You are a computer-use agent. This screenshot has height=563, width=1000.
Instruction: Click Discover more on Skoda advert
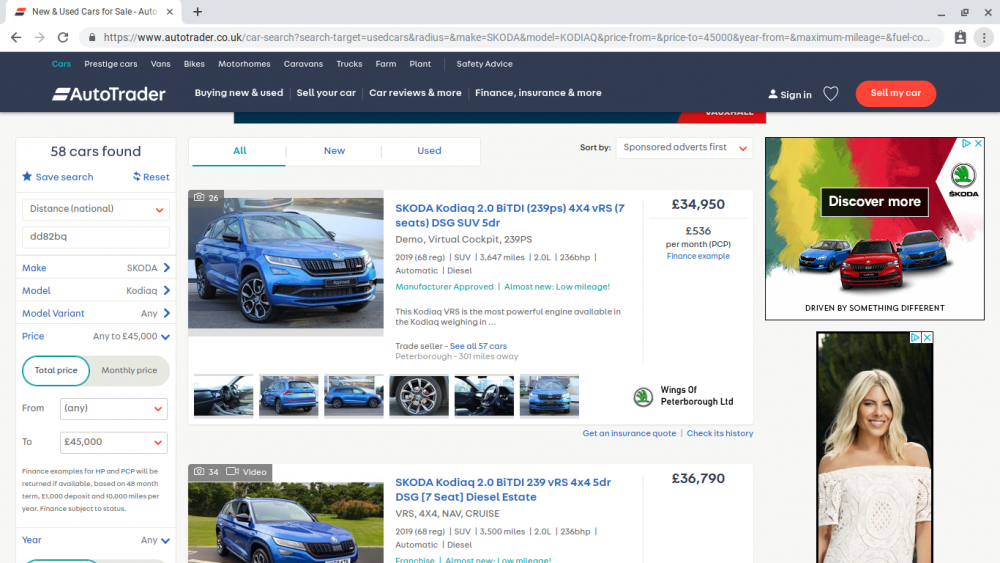click(874, 202)
